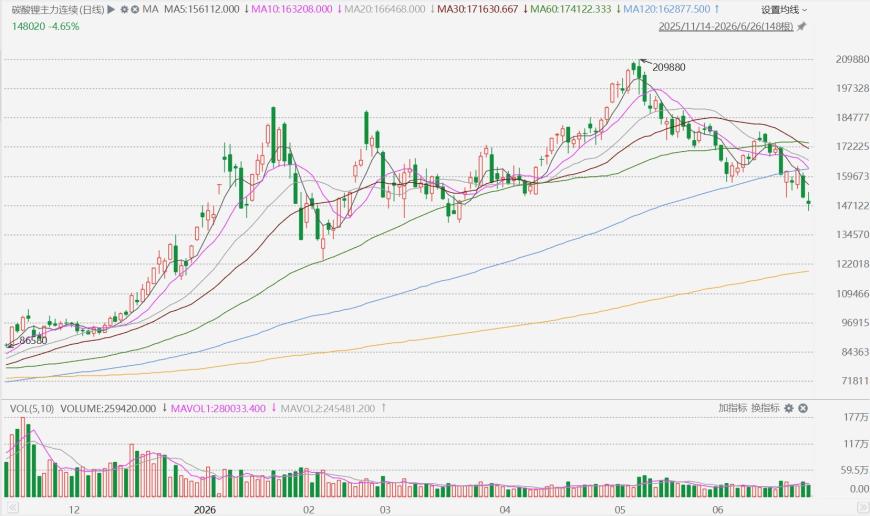Click the 148020 -4.65% price readout
The image size is (870, 516).
(45, 26)
